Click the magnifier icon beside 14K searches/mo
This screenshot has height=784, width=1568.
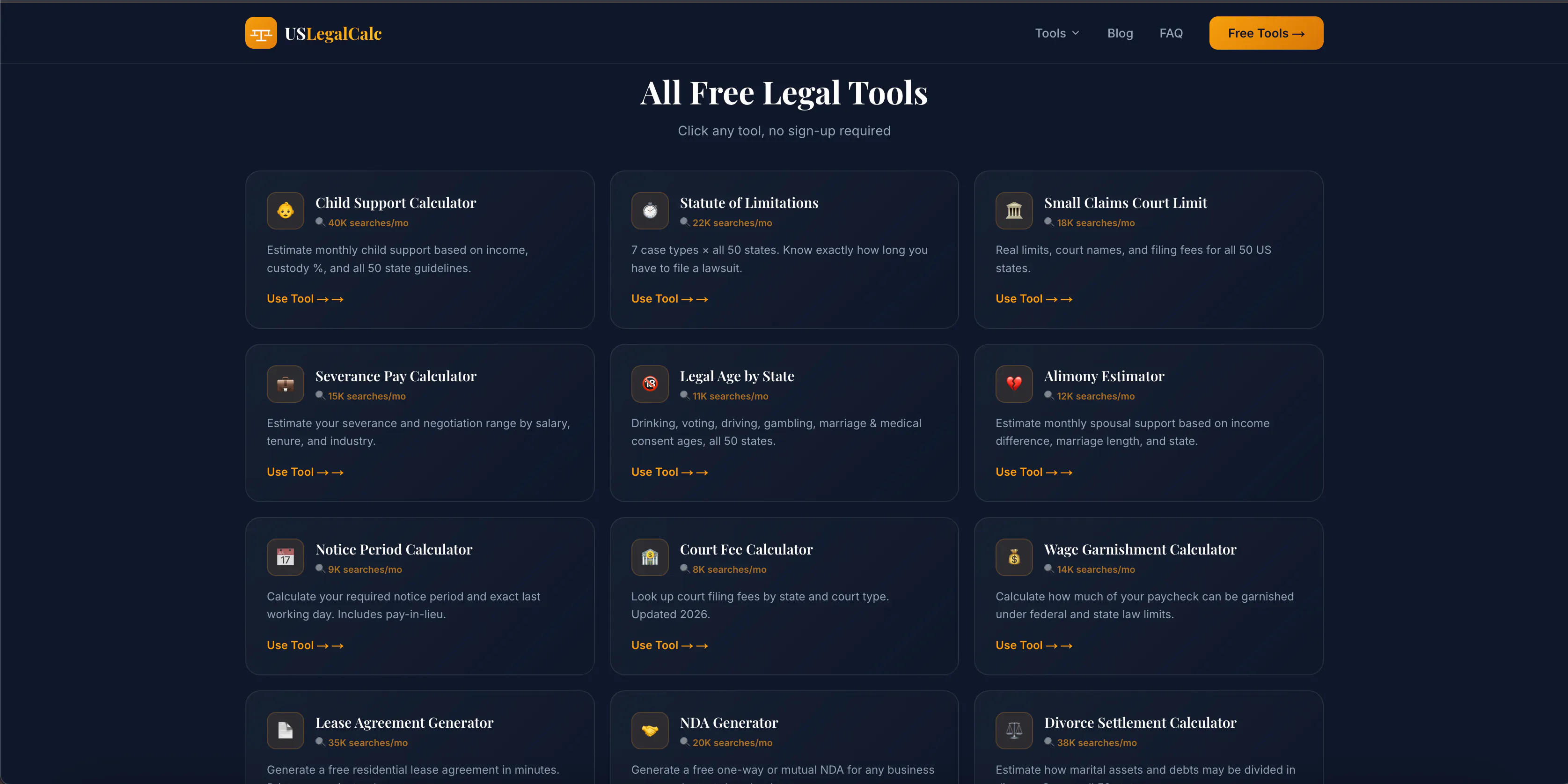coord(1049,569)
